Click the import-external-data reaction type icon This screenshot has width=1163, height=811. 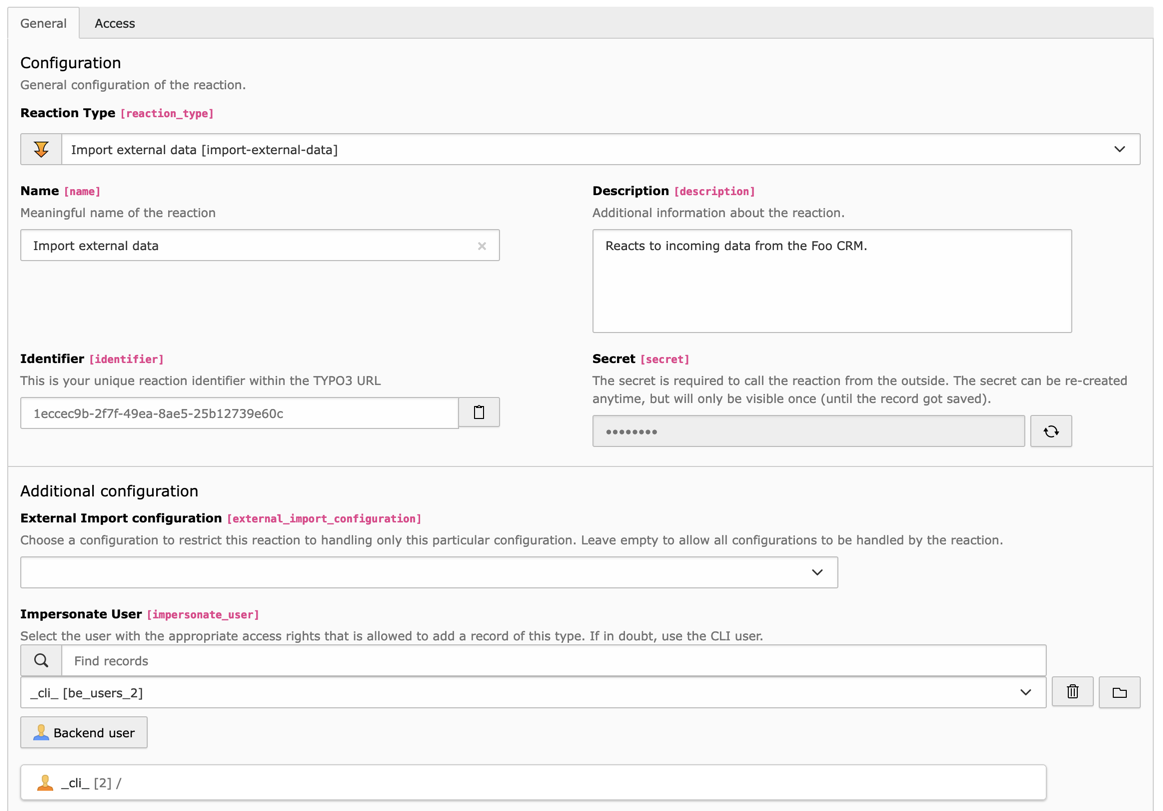coord(41,150)
